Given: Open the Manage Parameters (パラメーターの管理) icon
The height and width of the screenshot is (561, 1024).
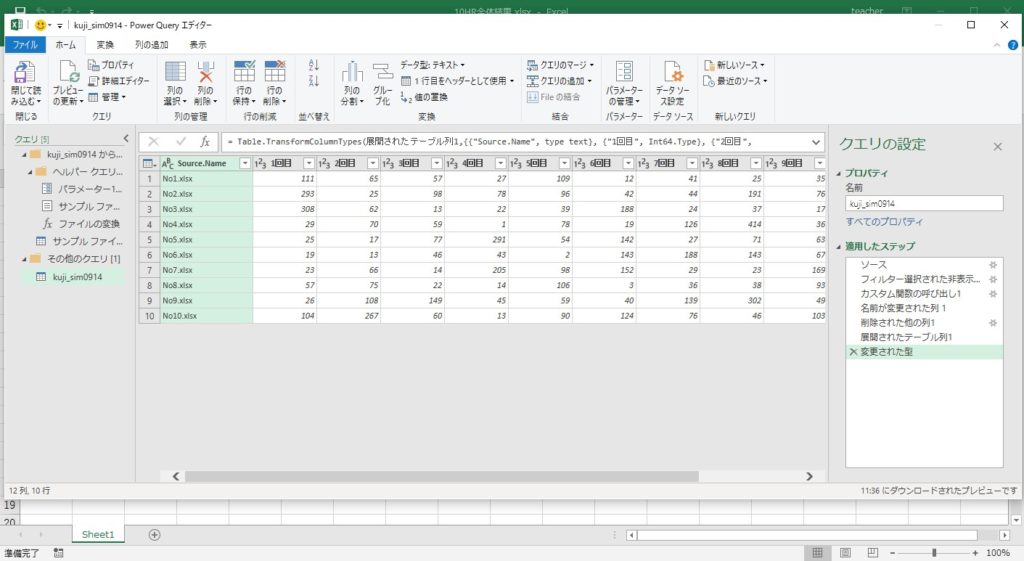Looking at the screenshot, I should point(624,72).
